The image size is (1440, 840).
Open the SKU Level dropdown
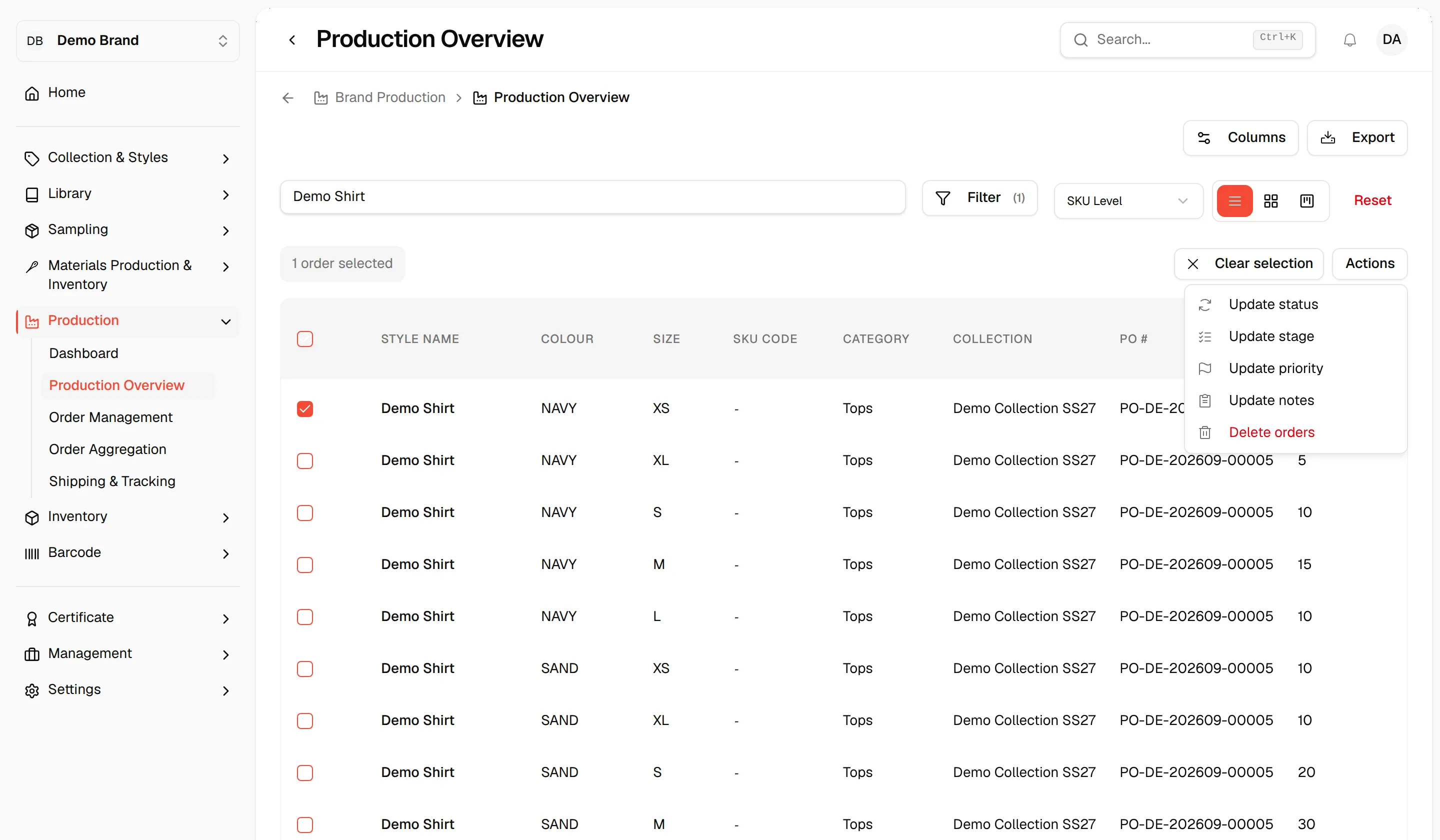(1127, 200)
